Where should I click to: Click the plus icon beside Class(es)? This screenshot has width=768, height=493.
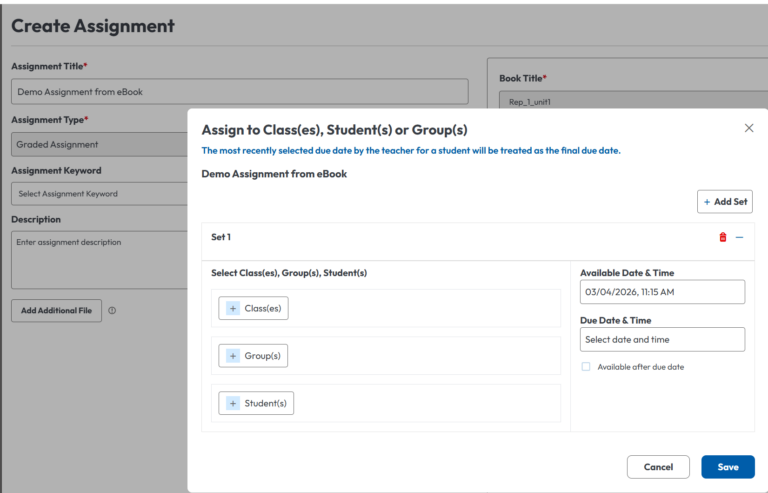233,308
